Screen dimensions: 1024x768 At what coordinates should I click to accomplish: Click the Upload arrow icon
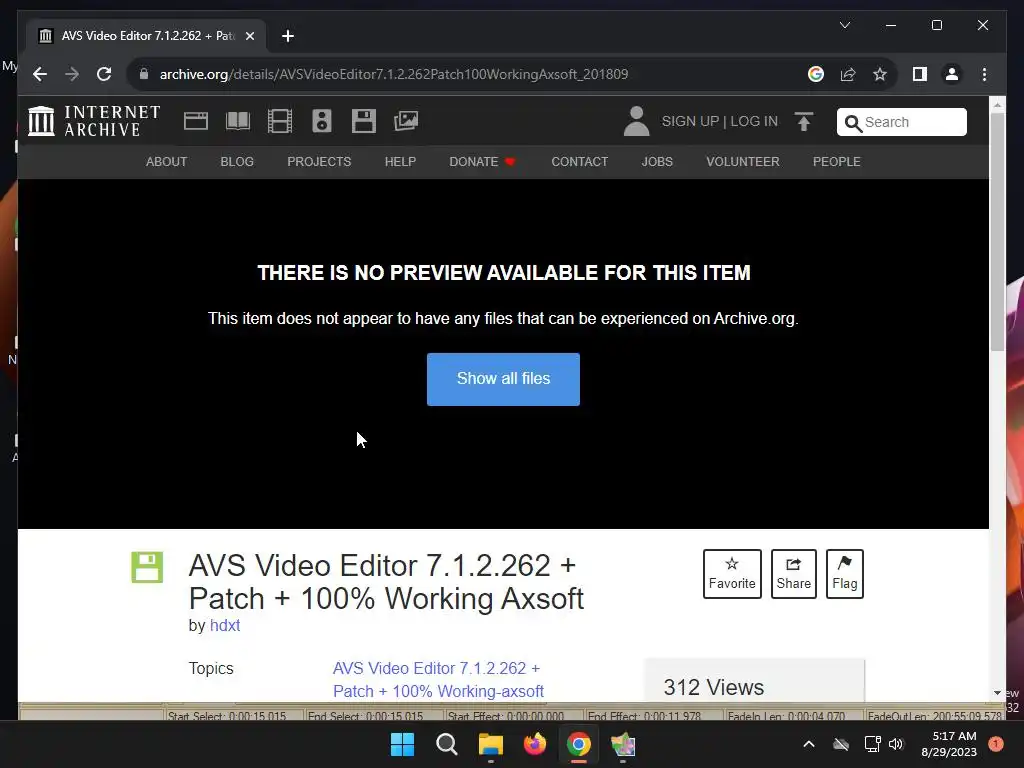(x=804, y=121)
